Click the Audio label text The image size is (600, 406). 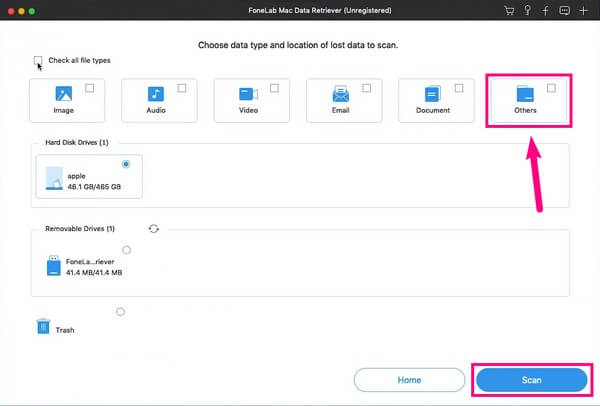click(156, 110)
